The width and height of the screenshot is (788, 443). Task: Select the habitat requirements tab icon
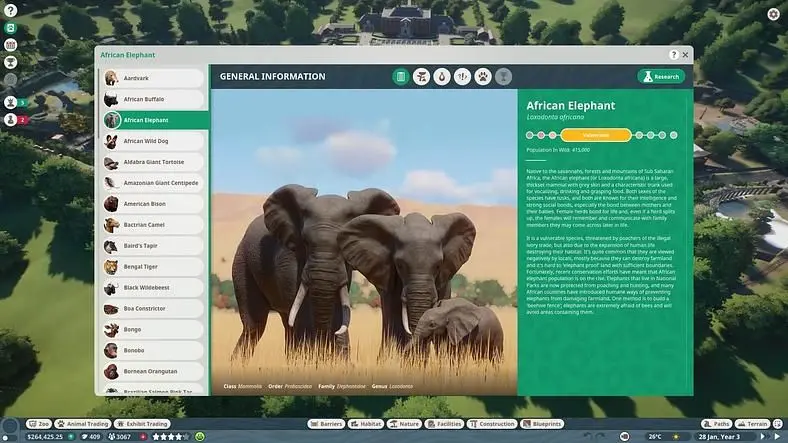coord(421,77)
